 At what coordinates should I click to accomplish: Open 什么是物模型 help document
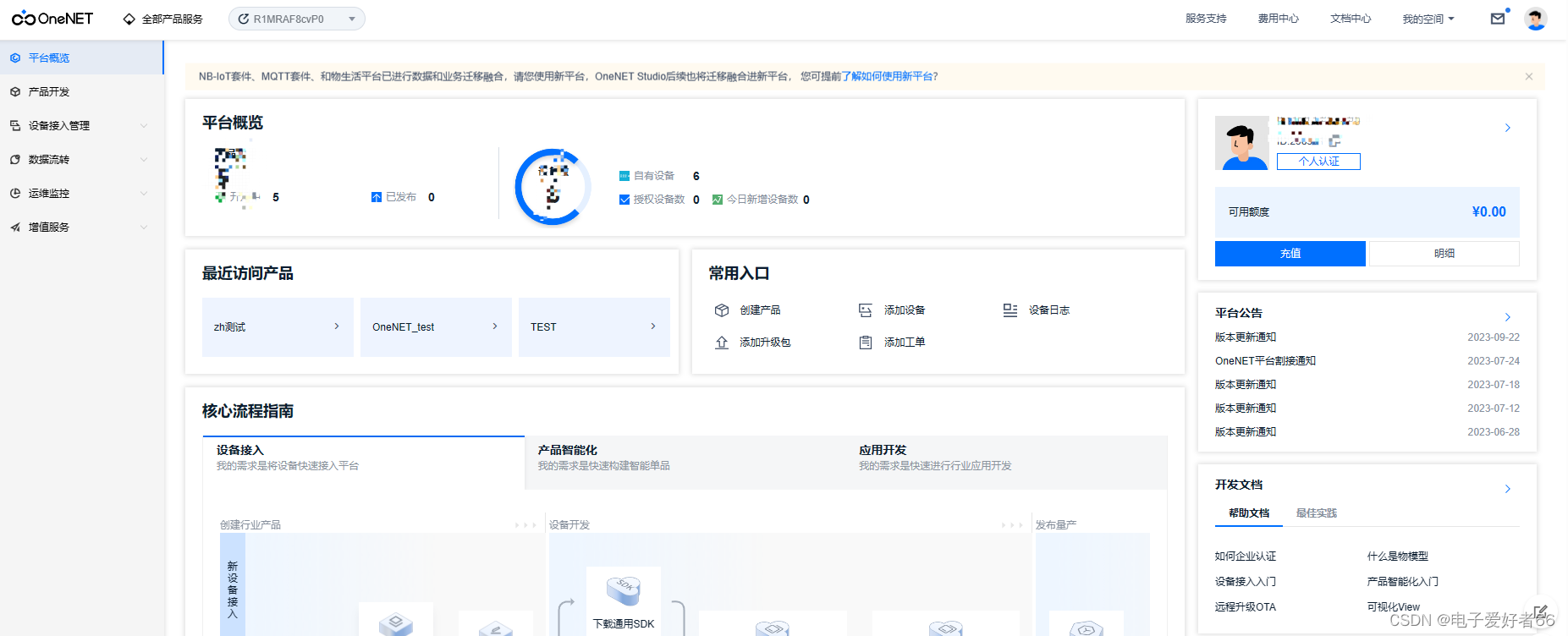click(x=1398, y=556)
